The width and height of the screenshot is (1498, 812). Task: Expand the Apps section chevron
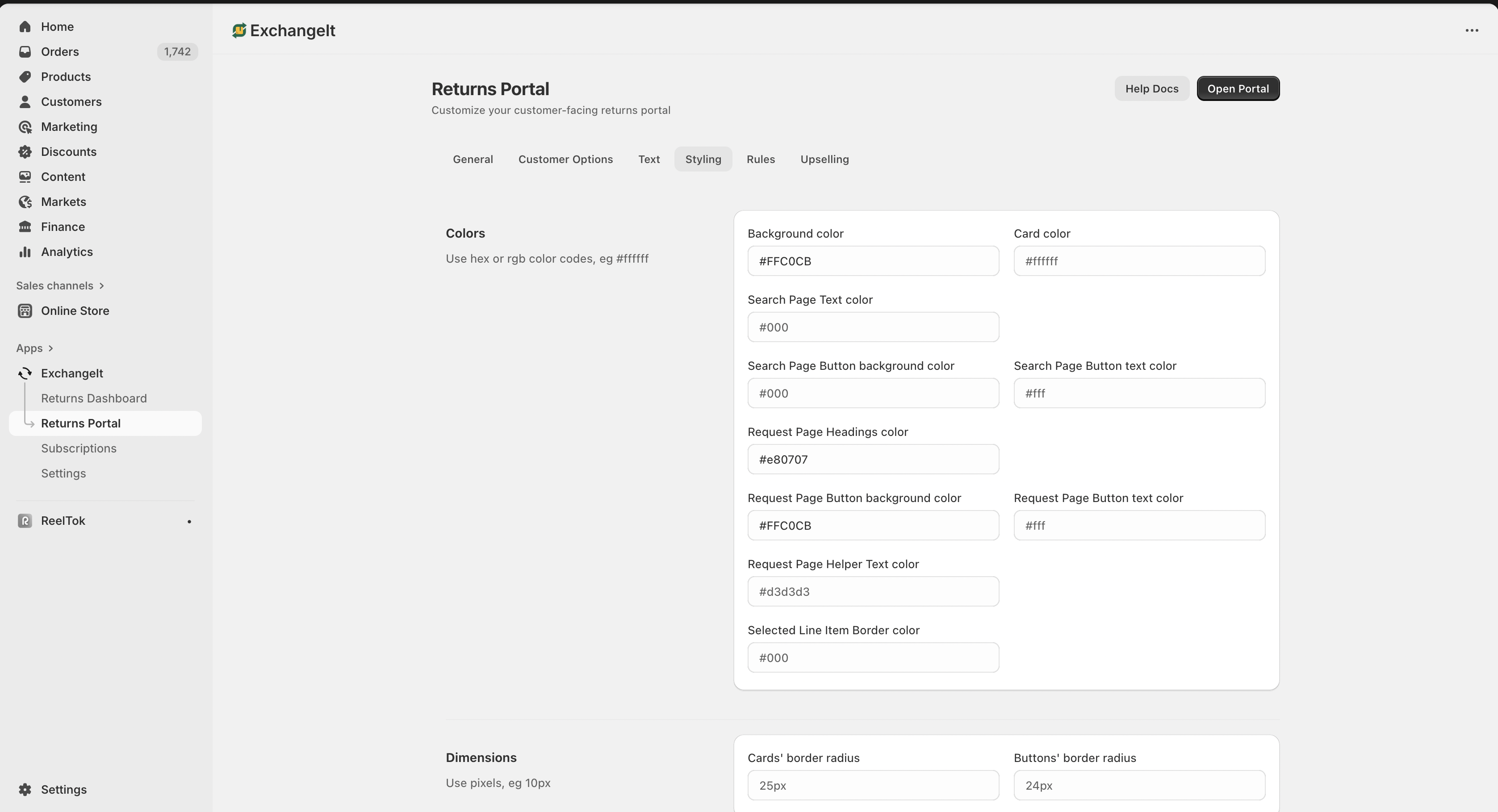point(50,348)
